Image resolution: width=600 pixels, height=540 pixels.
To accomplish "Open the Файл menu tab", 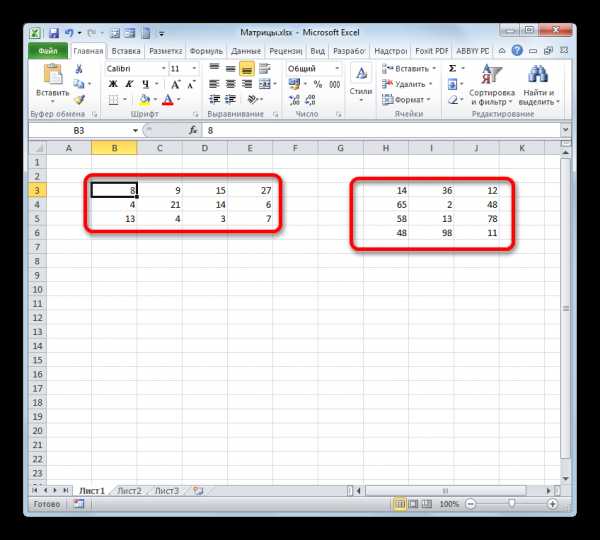I will pos(48,51).
